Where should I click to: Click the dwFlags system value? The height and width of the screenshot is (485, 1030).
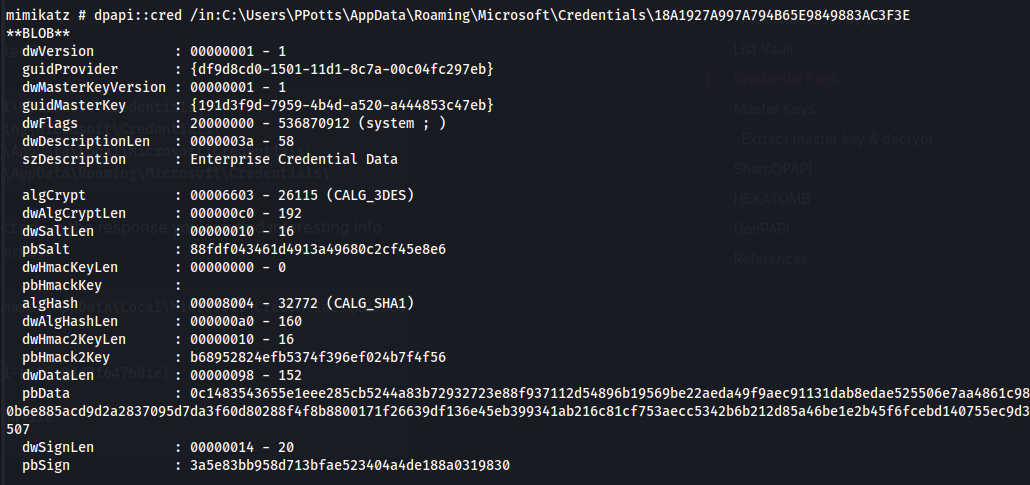coord(318,123)
